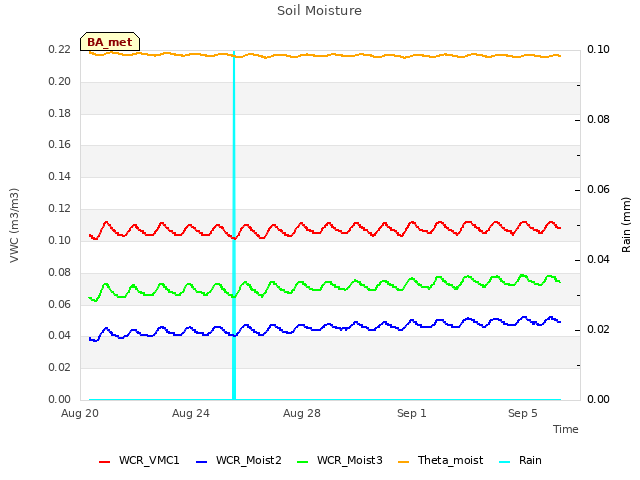
Task: Toggle the Rain legend entry
Action: [x=520, y=460]
